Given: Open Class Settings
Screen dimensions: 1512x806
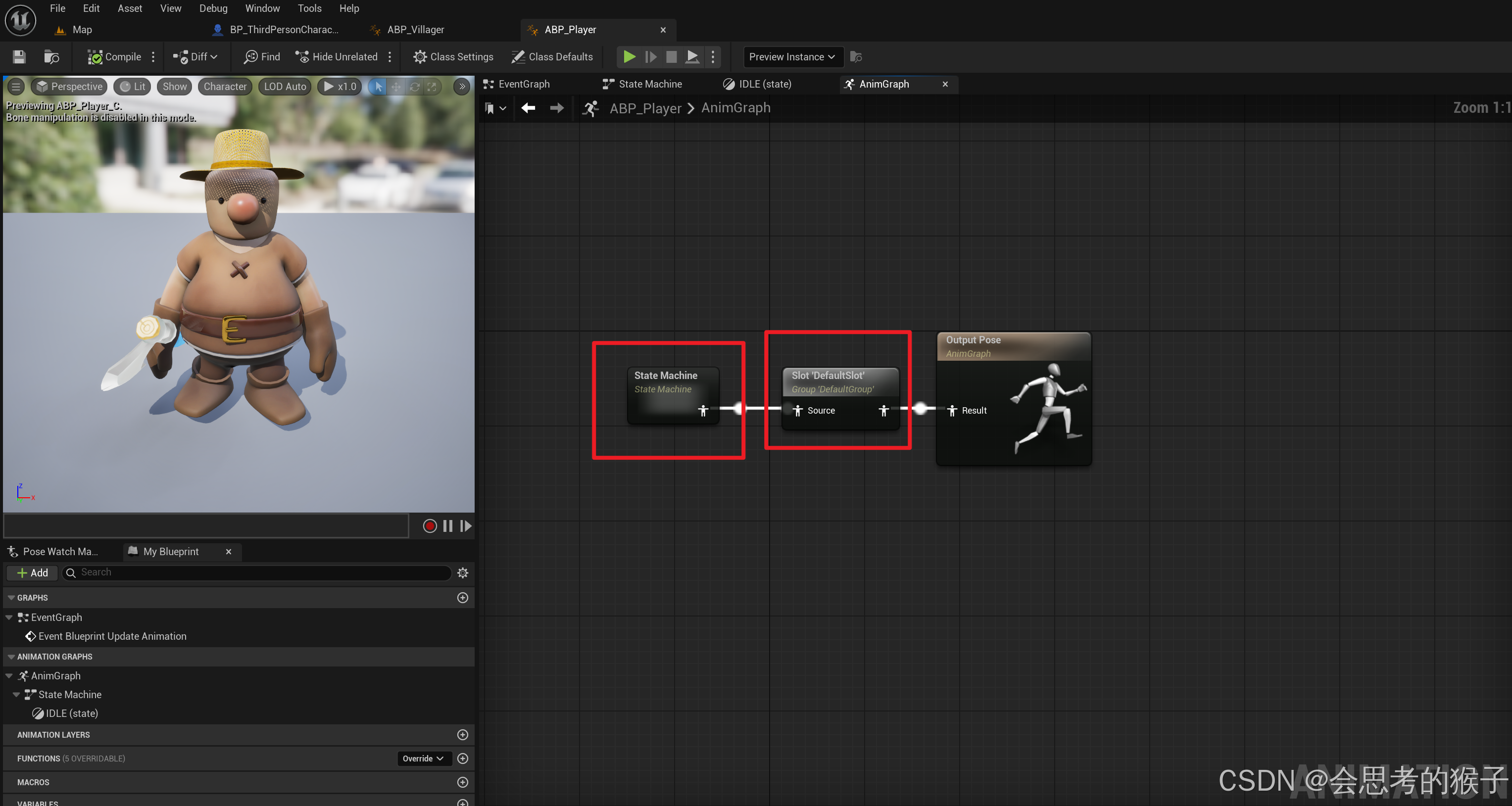Looking at the screenshot, I should click(x=453, y=57).
